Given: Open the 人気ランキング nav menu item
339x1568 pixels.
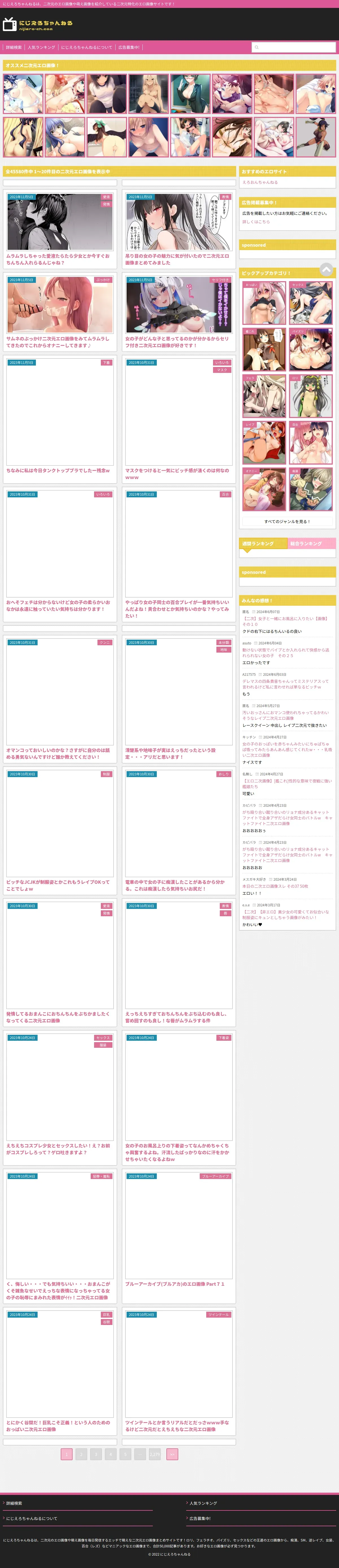Looking at the screenshot, I should point(41,47).
